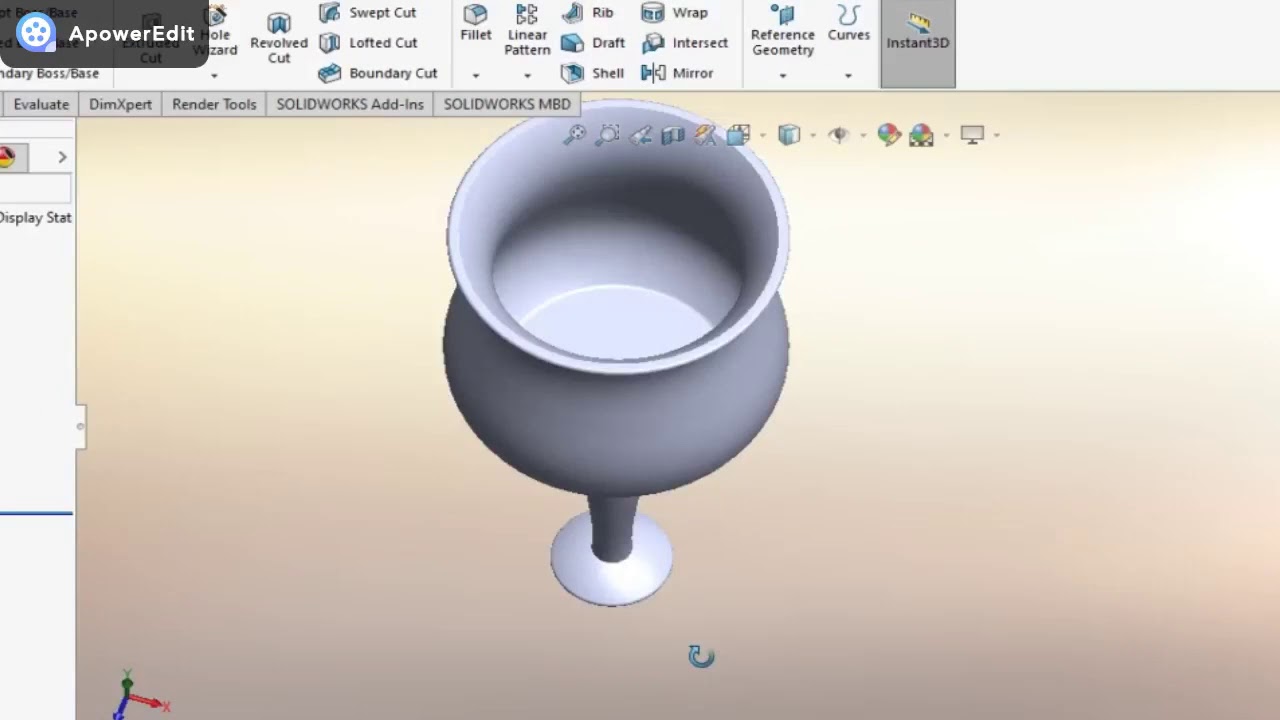Select the Rib feature tool
The image size is (1280, 720).
tap(588, 13)
